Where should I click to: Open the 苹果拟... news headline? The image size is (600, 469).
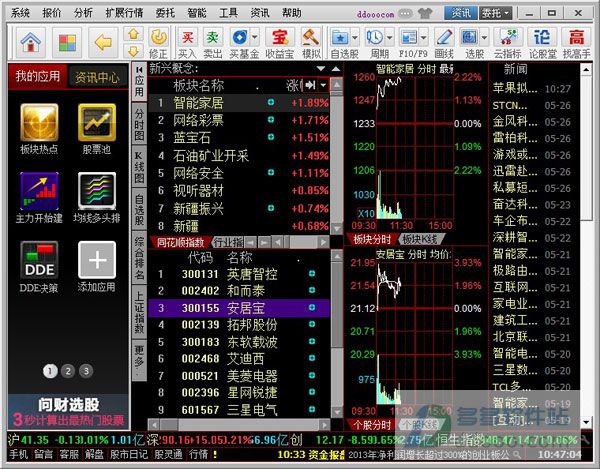515,88
